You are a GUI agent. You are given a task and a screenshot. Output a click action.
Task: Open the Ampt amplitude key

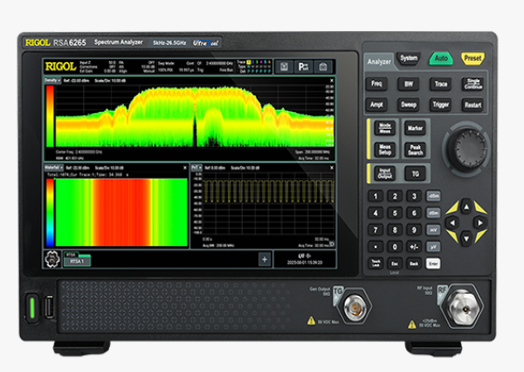tap(377, 105)
